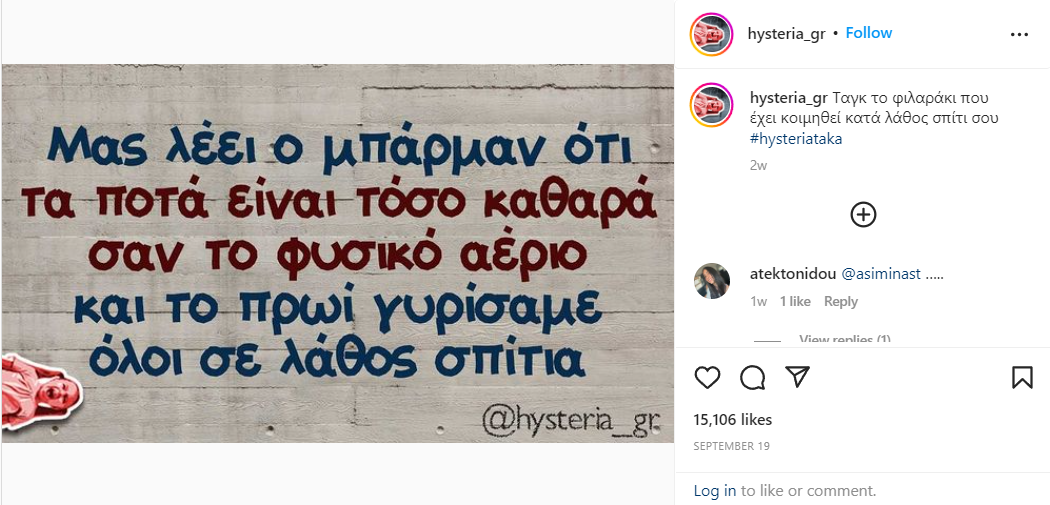
Task: Open more options three-dot menu
Action: point(1019,34)
